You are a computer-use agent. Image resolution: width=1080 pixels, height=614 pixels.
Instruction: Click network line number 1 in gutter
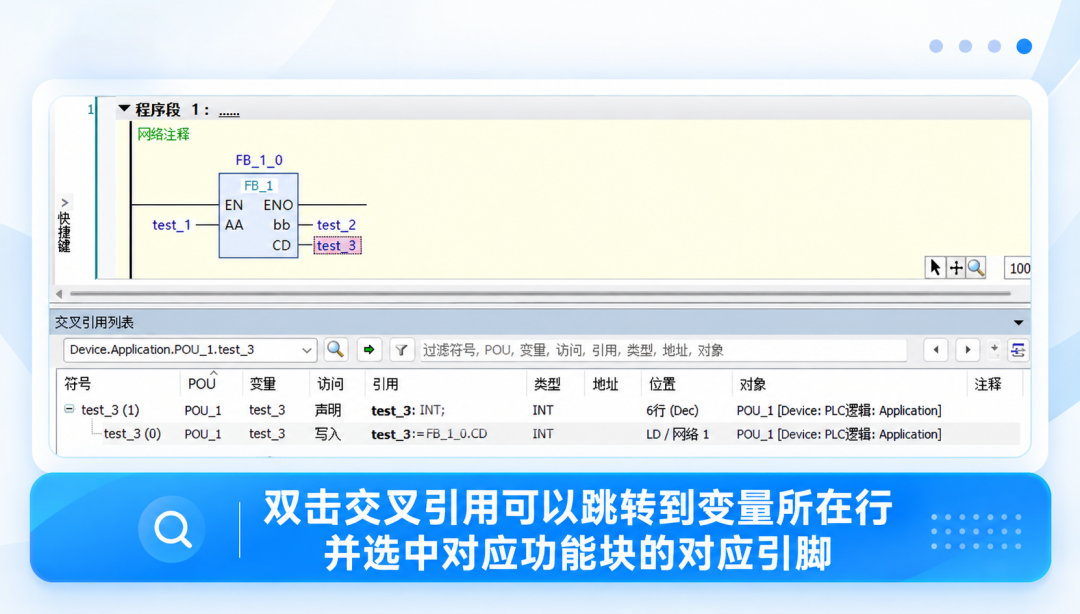pyautogui.click(x=90, y=109)
